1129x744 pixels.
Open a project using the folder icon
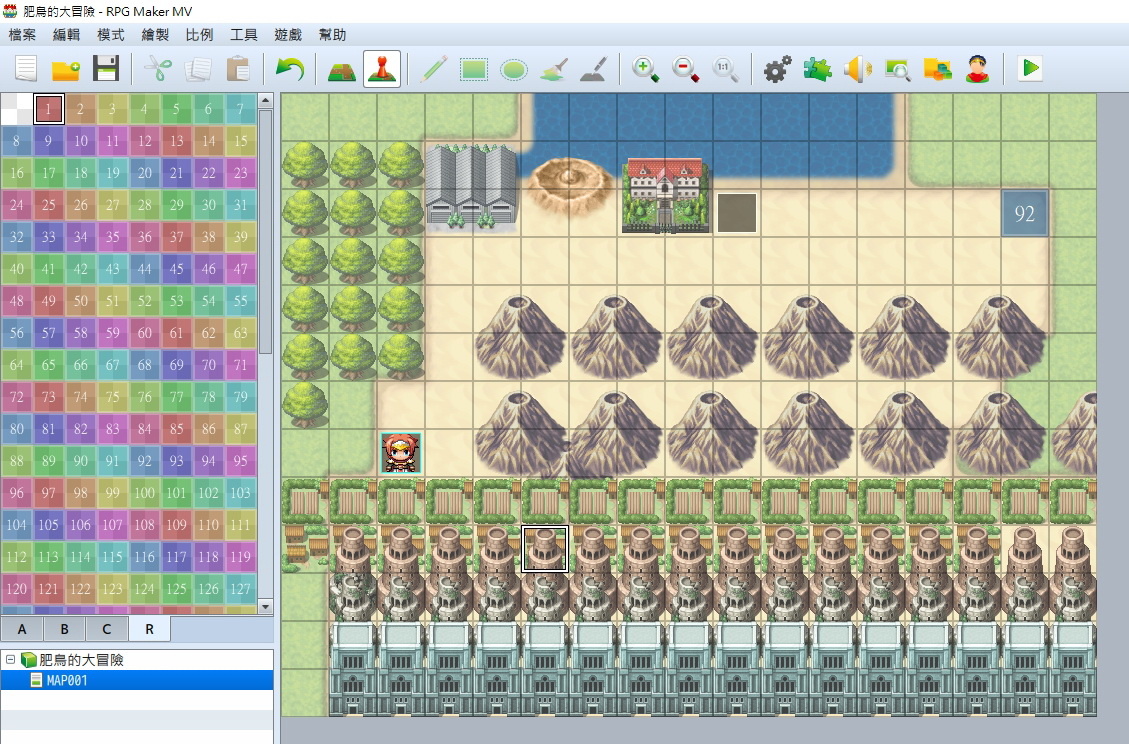coord(66,69)
